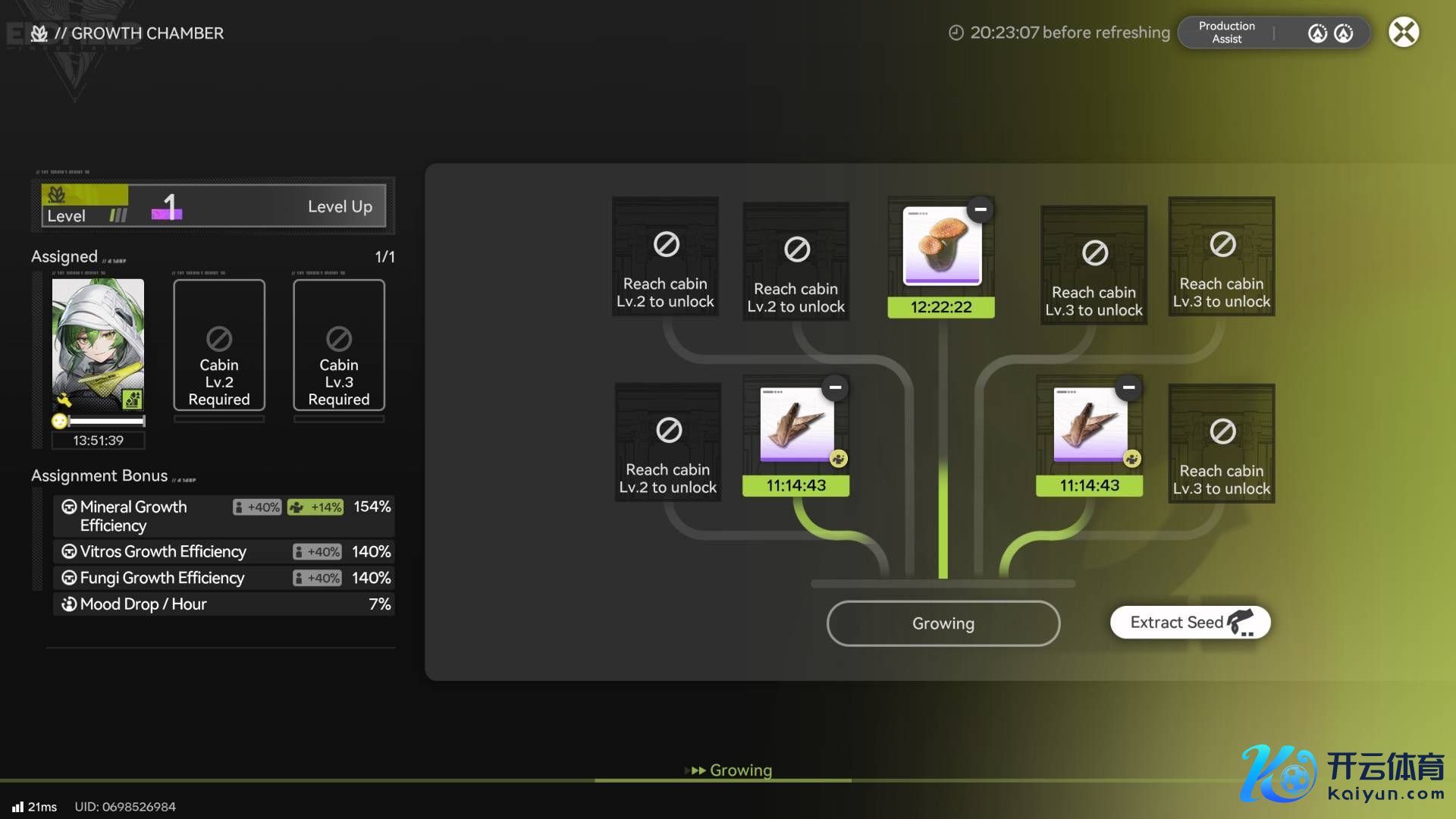Click operator mood progress bar
The image size is (1456, 819).
(x=105, y=421)
